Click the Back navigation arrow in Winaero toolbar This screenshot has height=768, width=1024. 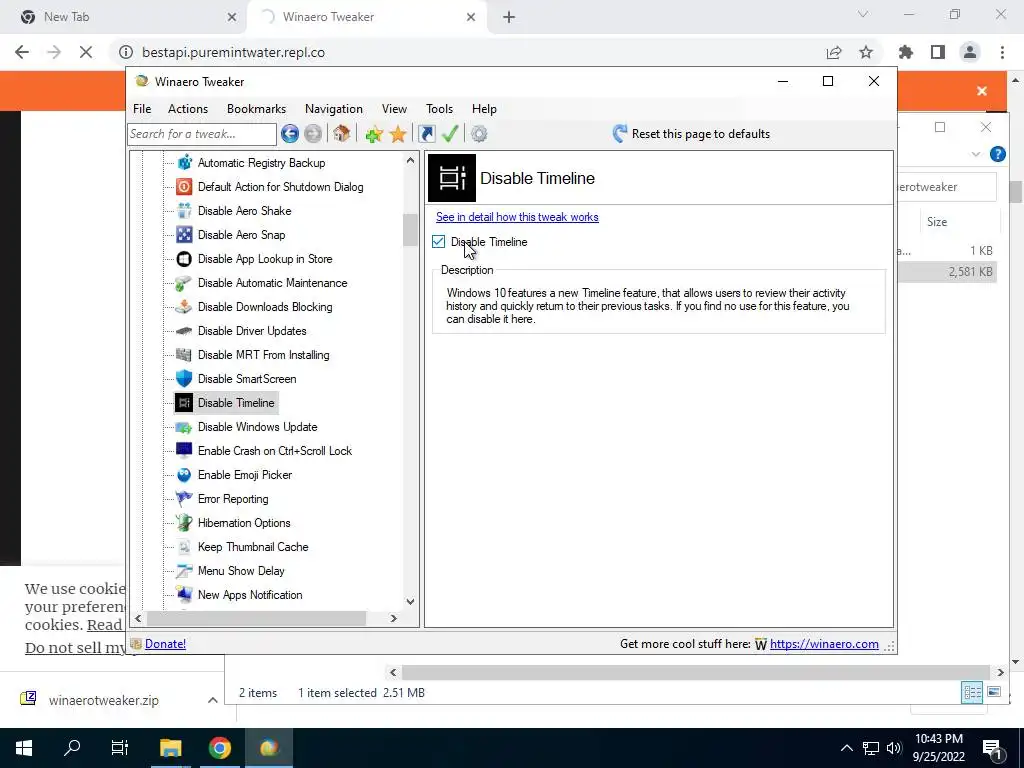pos(290,134)
